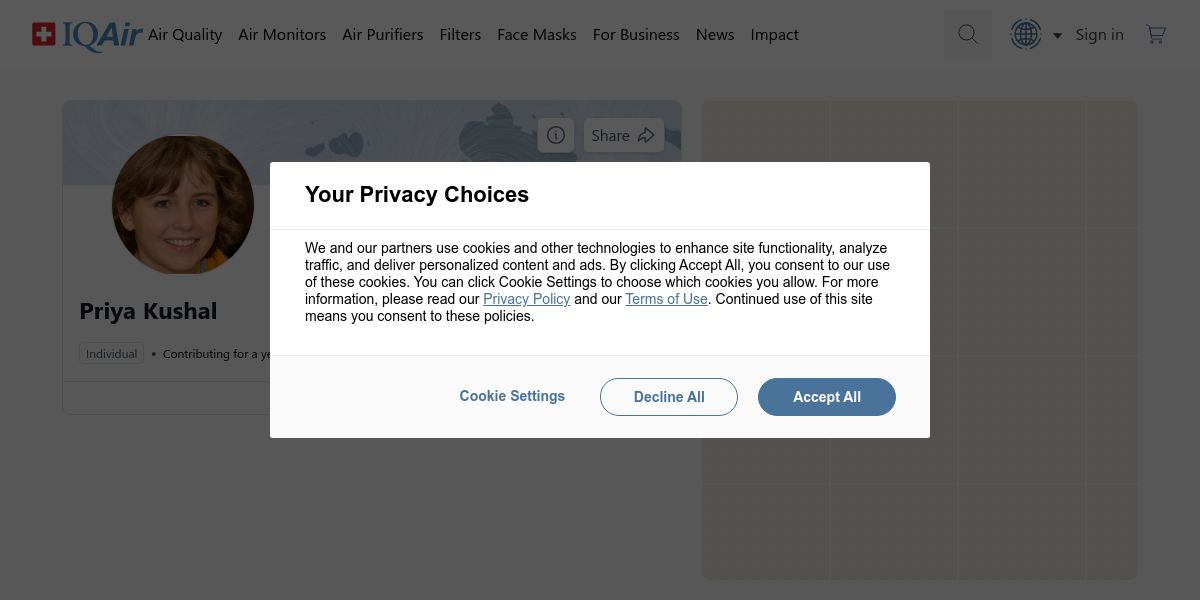Click the globe language icon
Image resolution: width=1200 pixels, height=600 pixels.
pyautogui.click(x=1026, y=34)
